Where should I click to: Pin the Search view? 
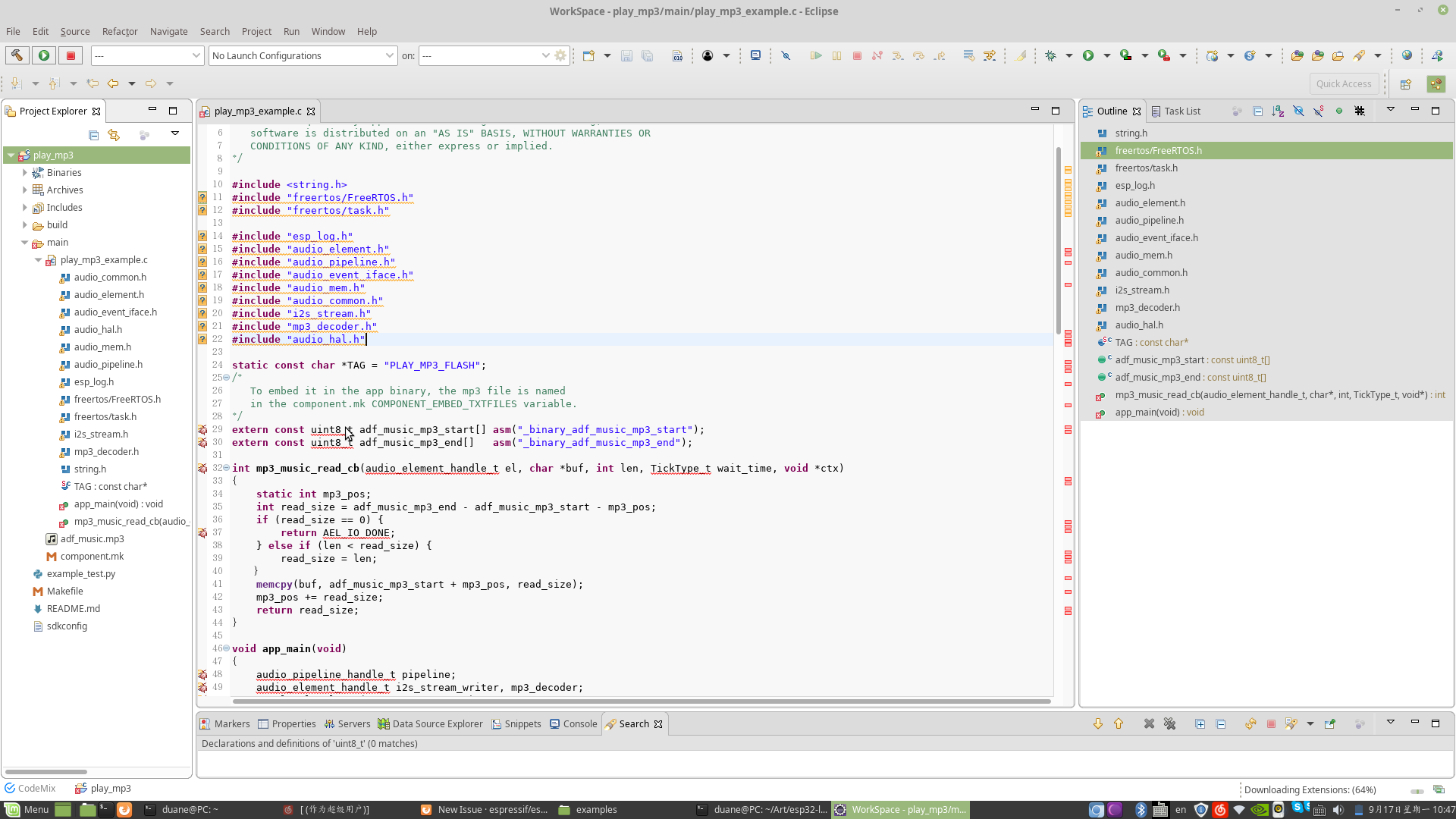(x=1329, y=724)
